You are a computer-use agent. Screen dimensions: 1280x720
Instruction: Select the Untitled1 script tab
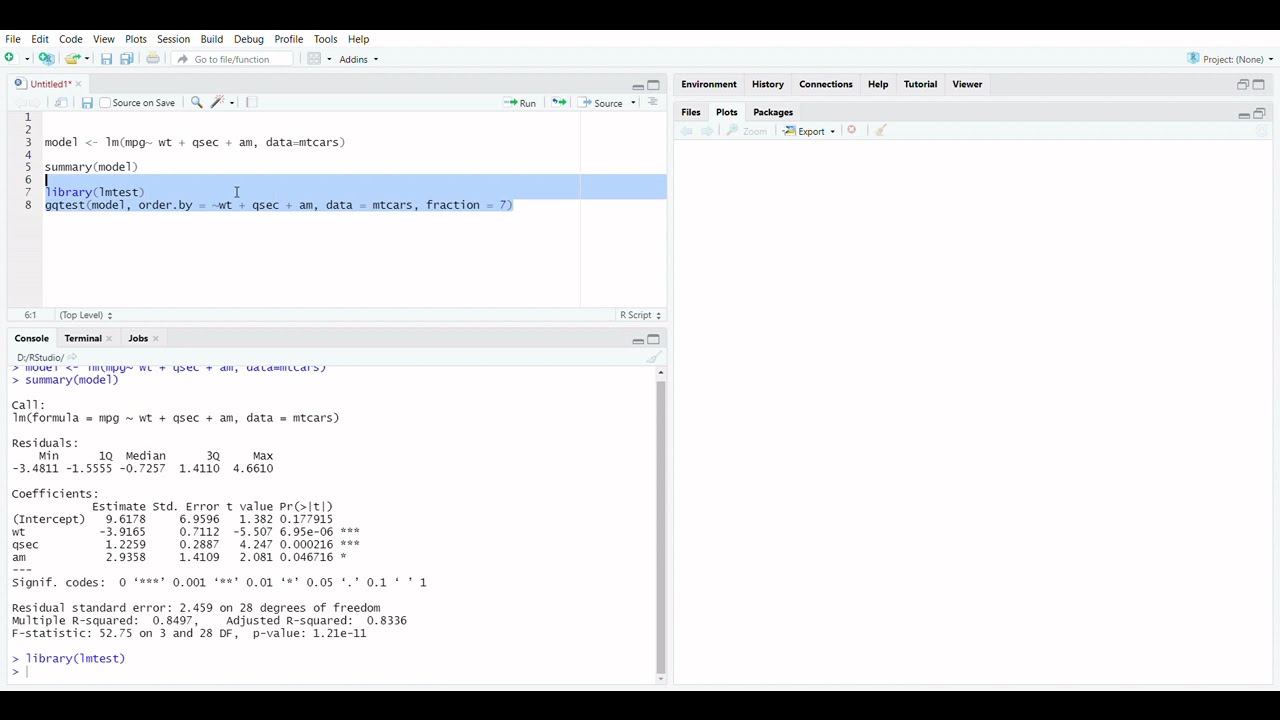[x=48, y=84]
